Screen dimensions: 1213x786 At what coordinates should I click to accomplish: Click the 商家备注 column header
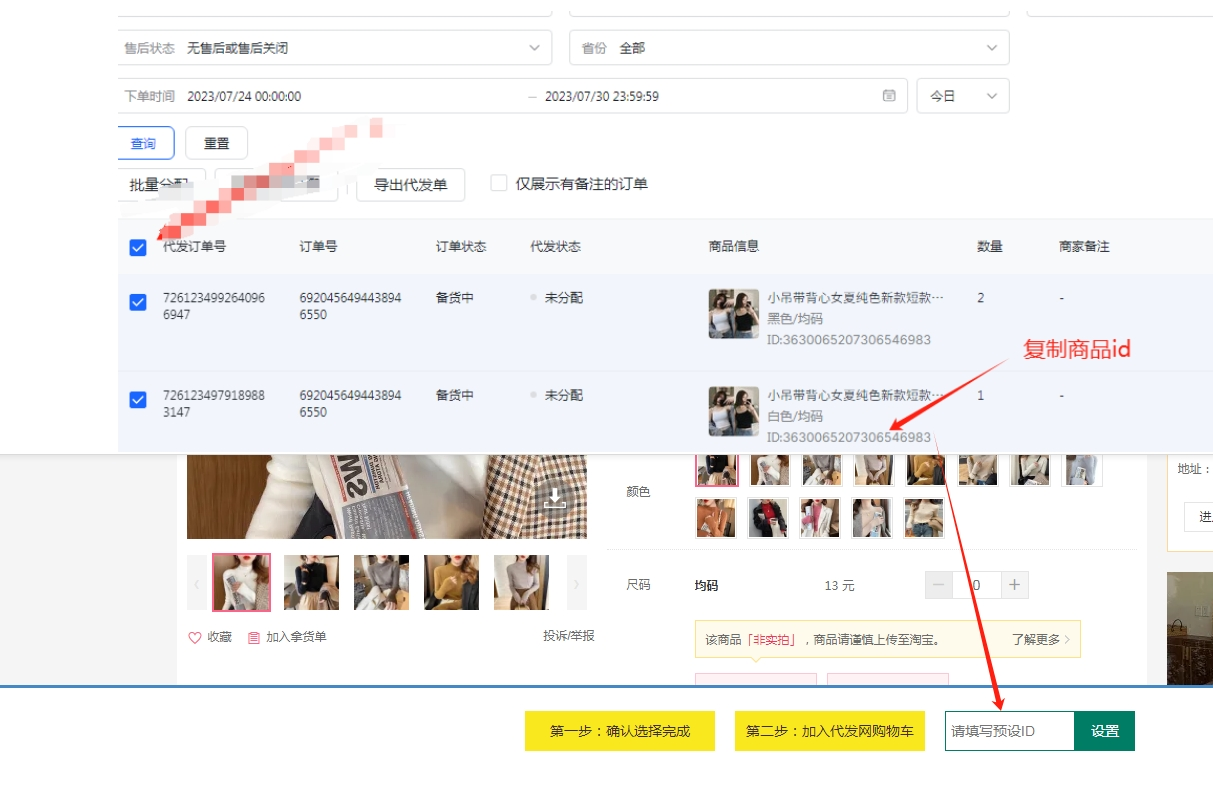pyautogui.click(x=1085, y=246)
